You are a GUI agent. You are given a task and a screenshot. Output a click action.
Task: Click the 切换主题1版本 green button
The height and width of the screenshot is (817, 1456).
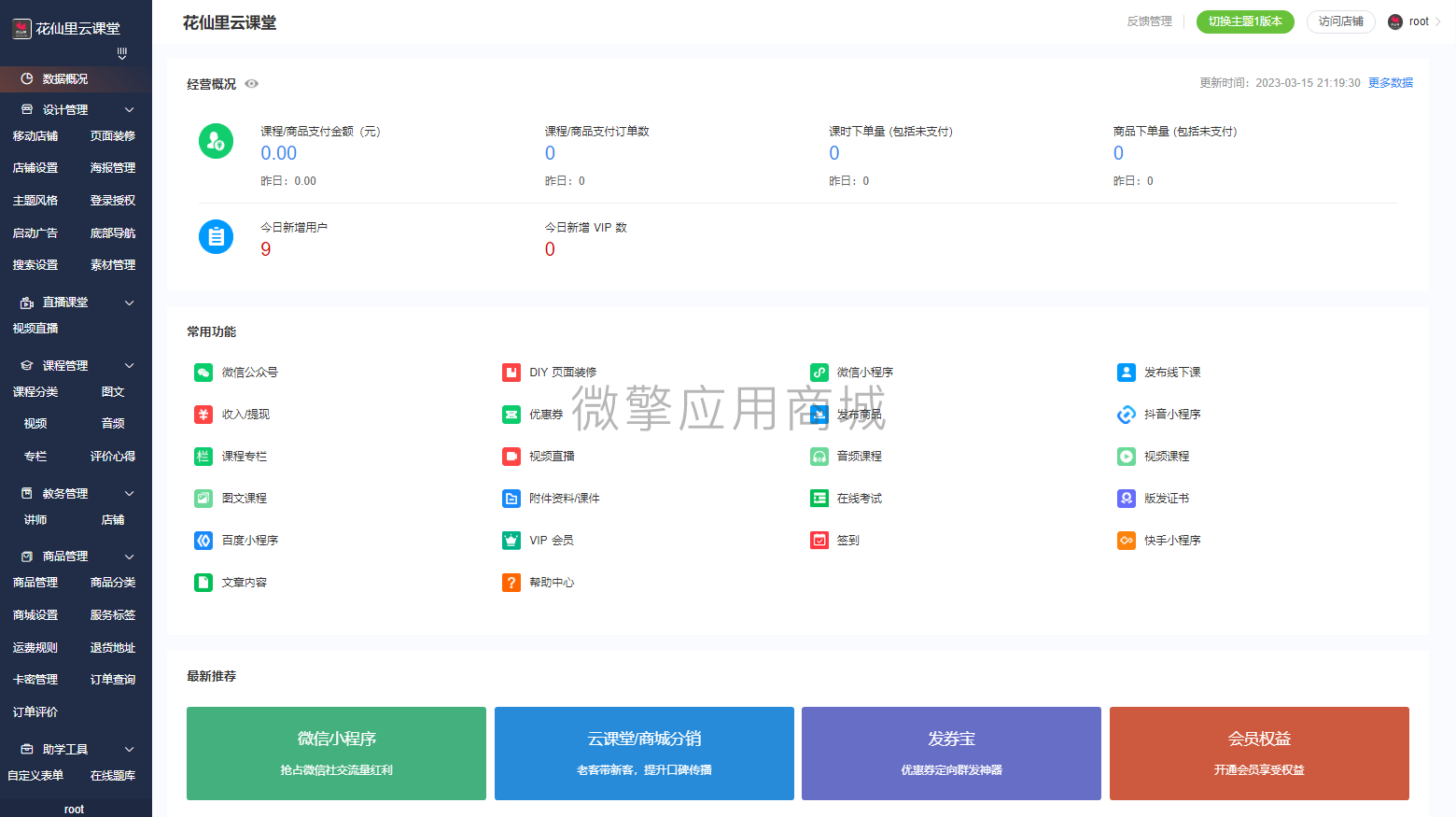coord(1245,21)
